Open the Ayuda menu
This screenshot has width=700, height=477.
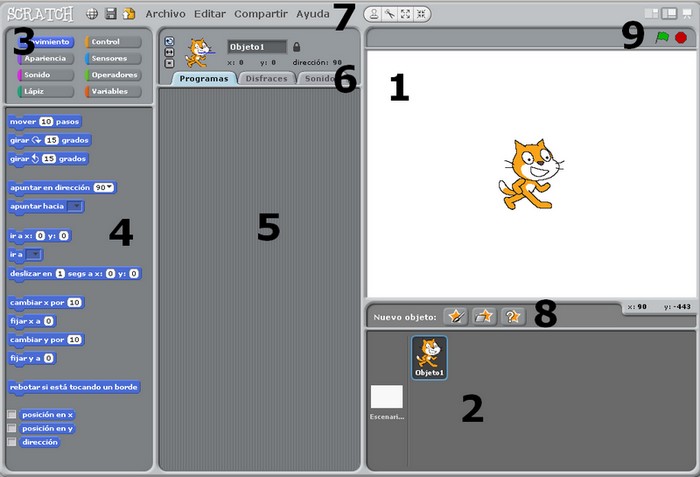pos(312,14)
